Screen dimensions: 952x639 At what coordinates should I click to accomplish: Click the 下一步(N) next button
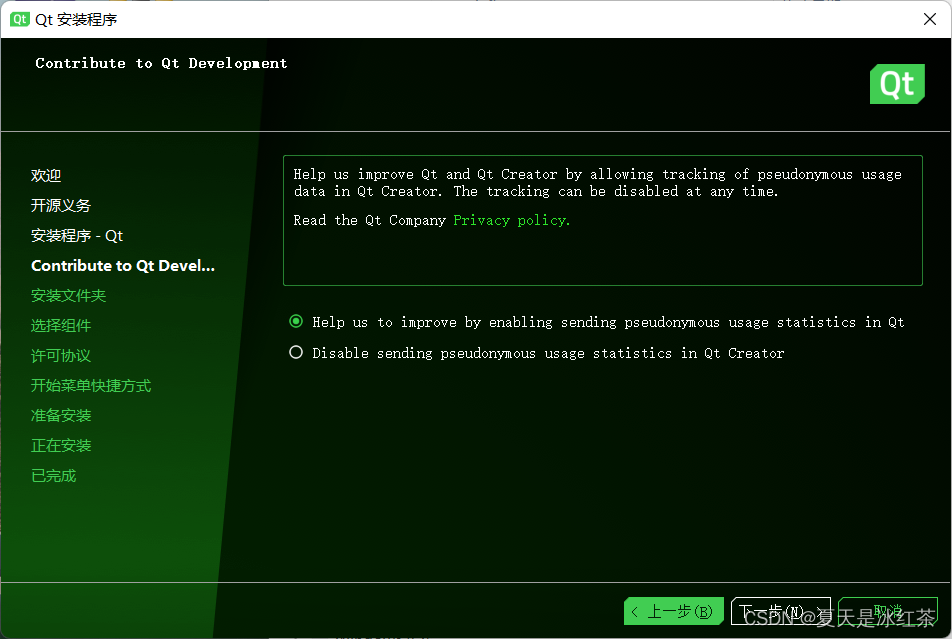[781, 611]
